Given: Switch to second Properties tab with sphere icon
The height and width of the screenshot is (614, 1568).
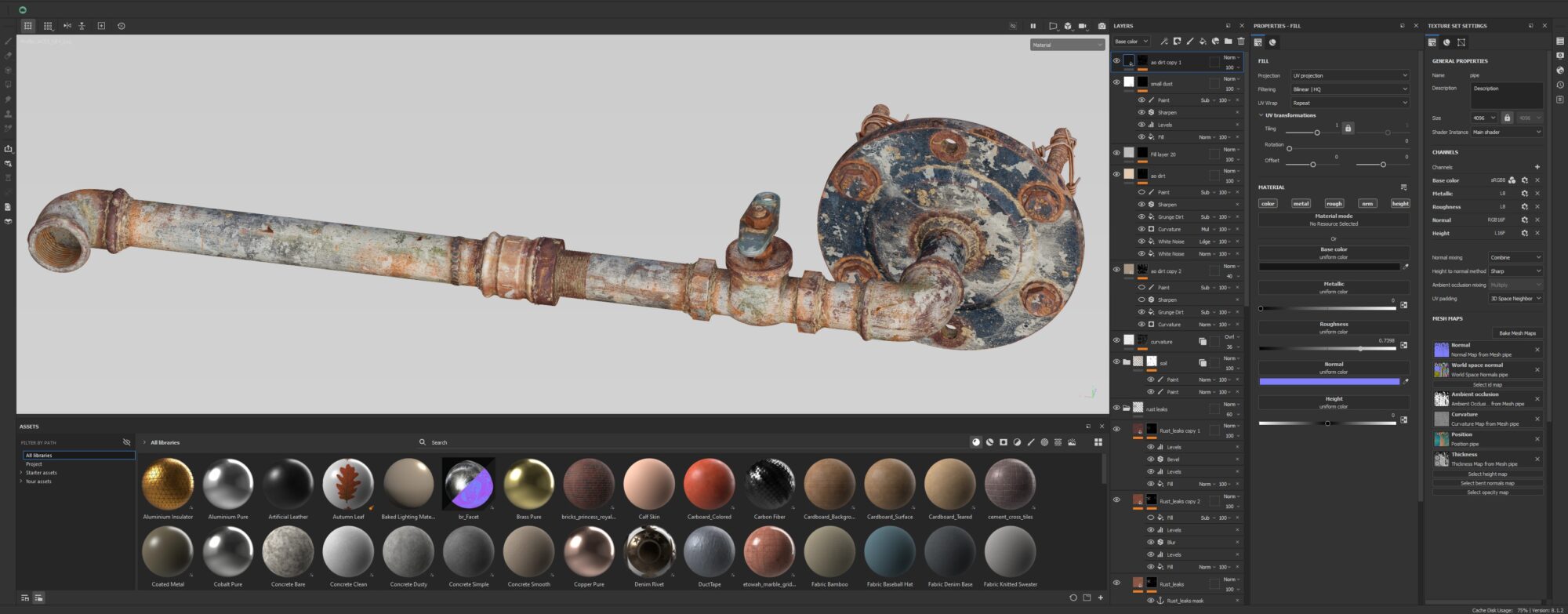Looking at the screenshot, I should click(x=1272, y=42).
